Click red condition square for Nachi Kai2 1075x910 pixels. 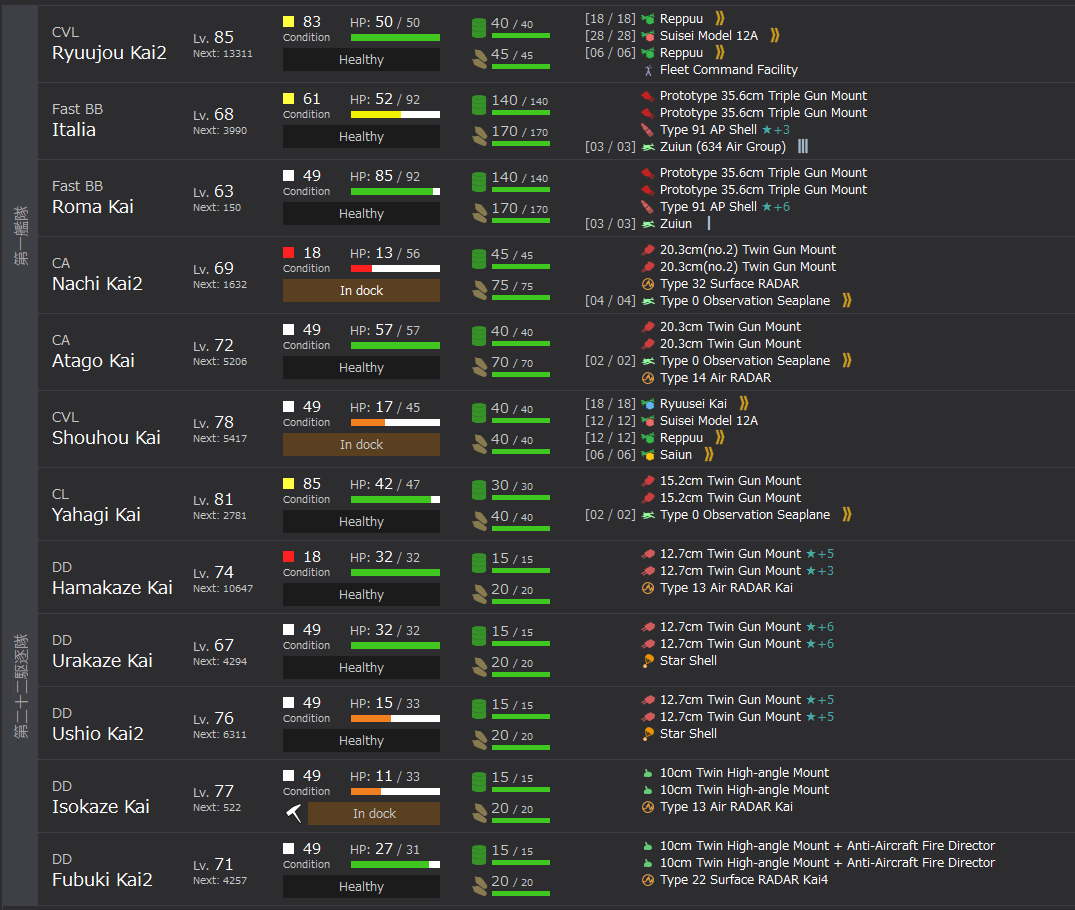289,252
